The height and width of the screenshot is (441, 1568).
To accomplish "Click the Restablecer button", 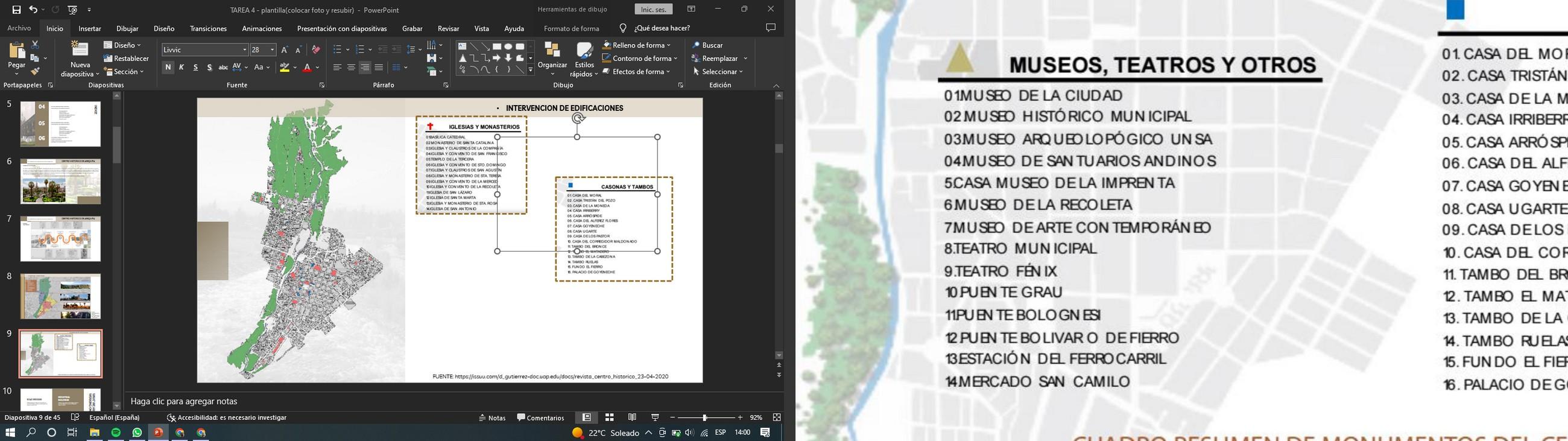I will click(x=126, y=59).
